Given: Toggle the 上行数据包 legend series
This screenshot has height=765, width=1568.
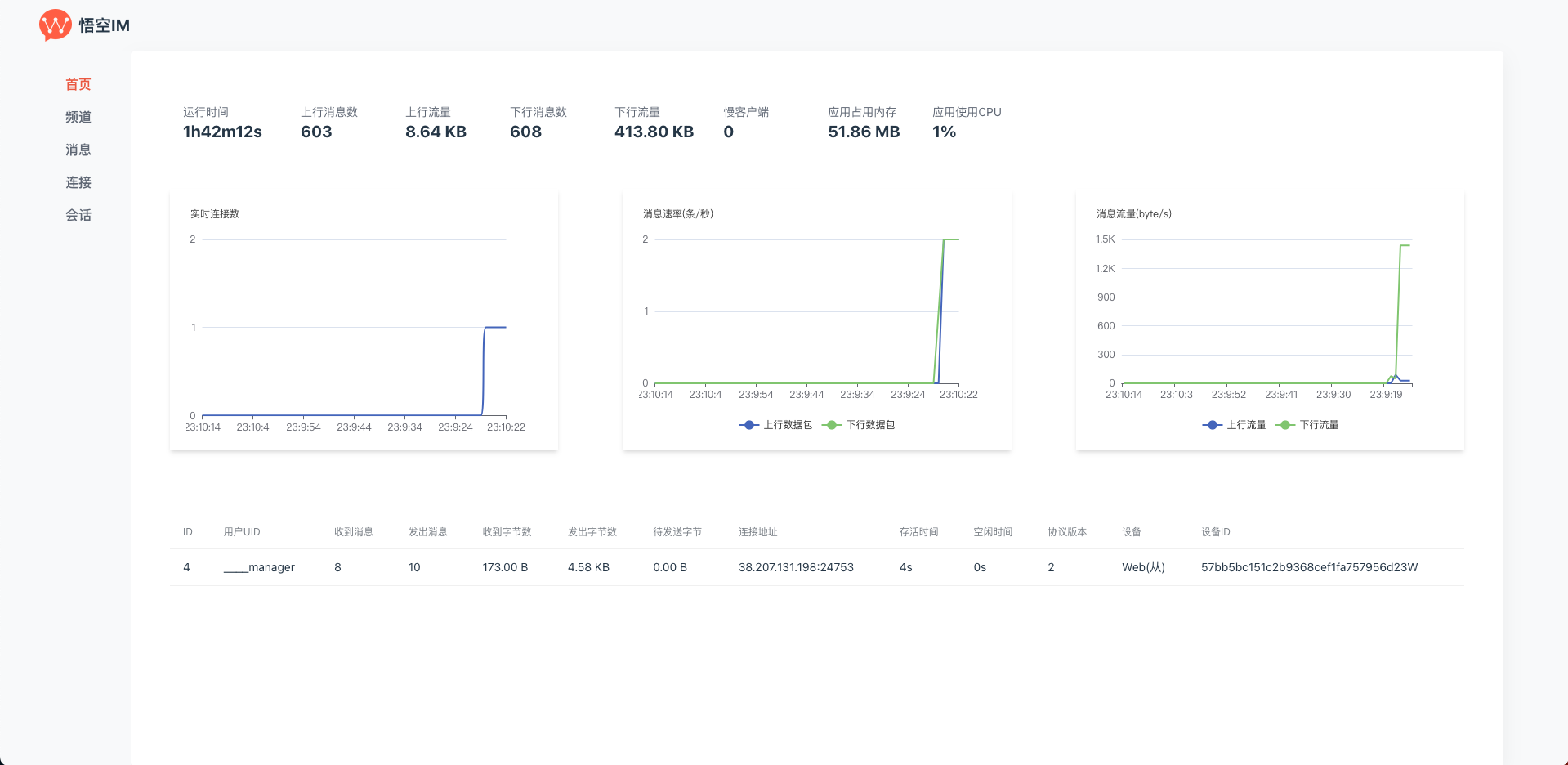Looking at the screenshot, I should coord(776,425).
